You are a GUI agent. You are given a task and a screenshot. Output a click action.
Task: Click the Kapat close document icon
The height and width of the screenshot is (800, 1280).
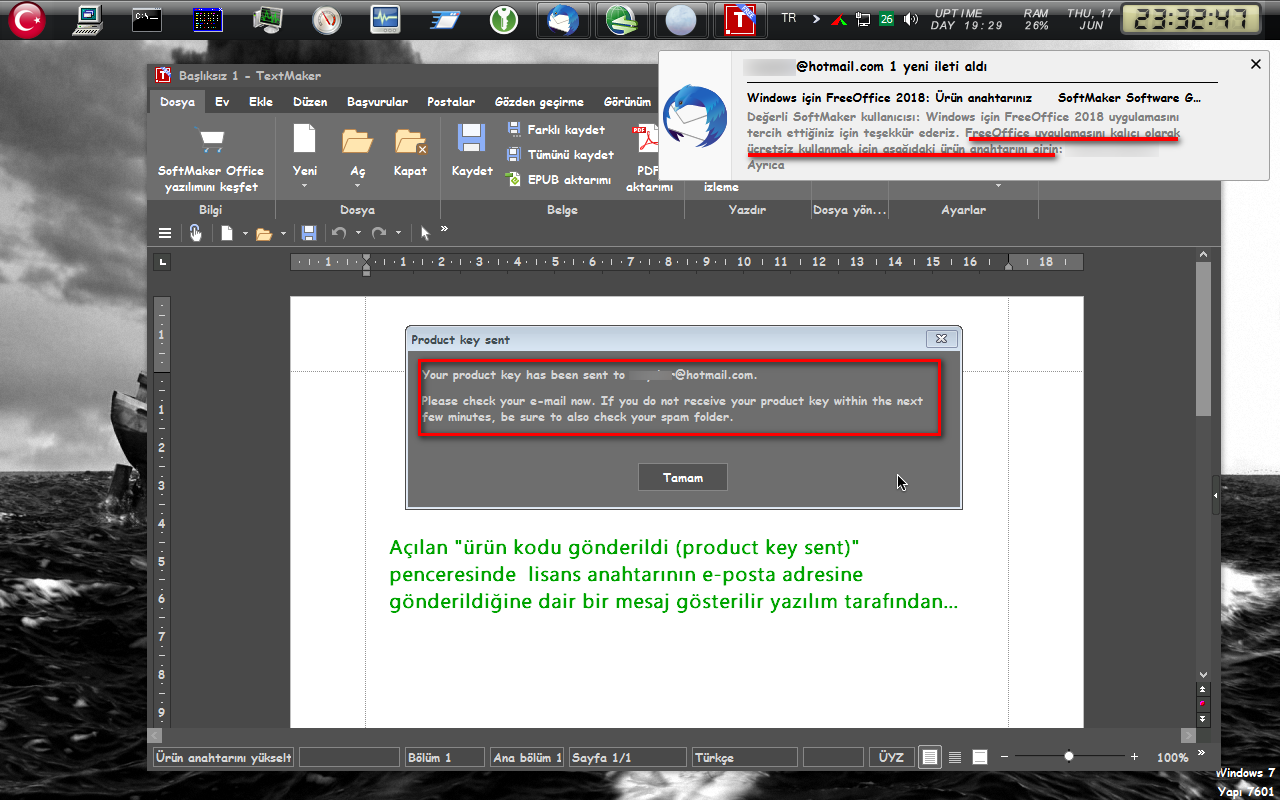pos(410,141)
